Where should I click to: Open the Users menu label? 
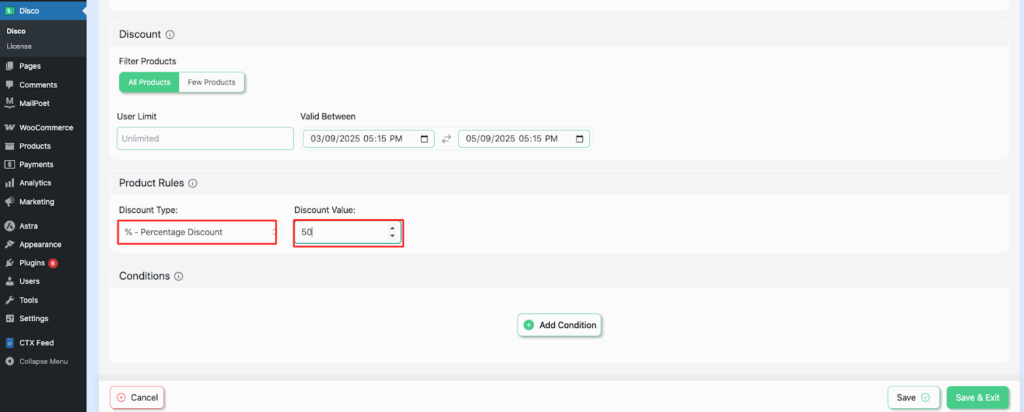point(29,281)
